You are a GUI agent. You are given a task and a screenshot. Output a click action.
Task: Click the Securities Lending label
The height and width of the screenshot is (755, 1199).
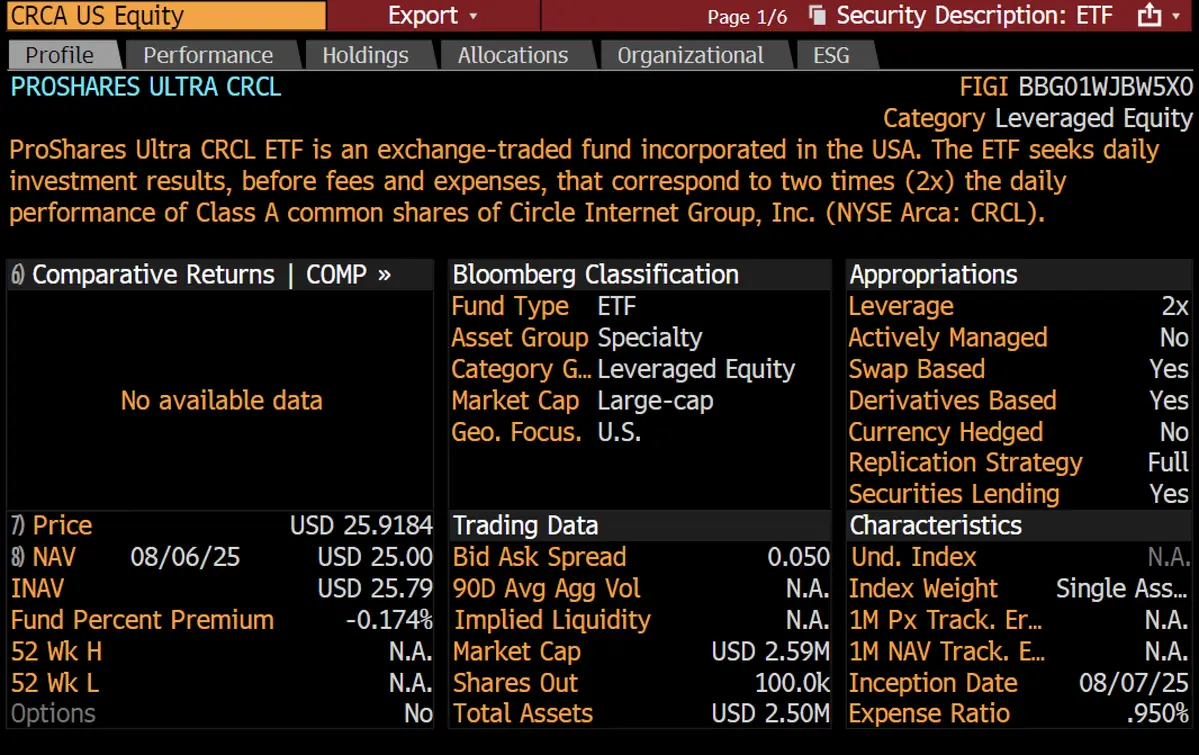point(954,494)
